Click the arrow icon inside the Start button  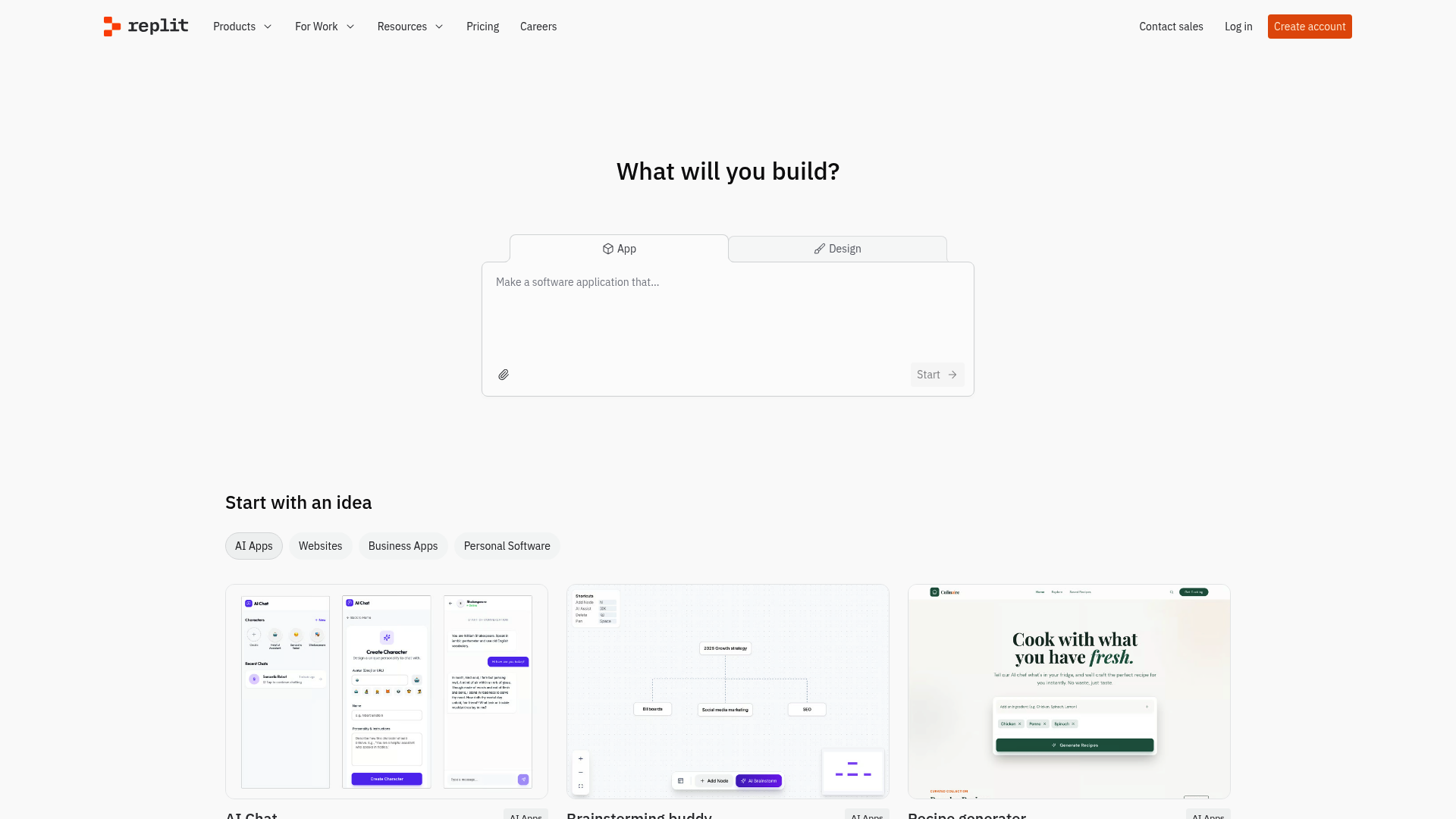(x=952, y=375)
